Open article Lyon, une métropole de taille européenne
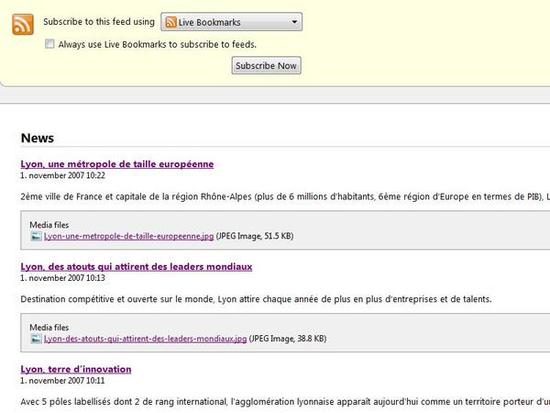The width and height of the screenshot is (550, 413). [x=117, y=164]
